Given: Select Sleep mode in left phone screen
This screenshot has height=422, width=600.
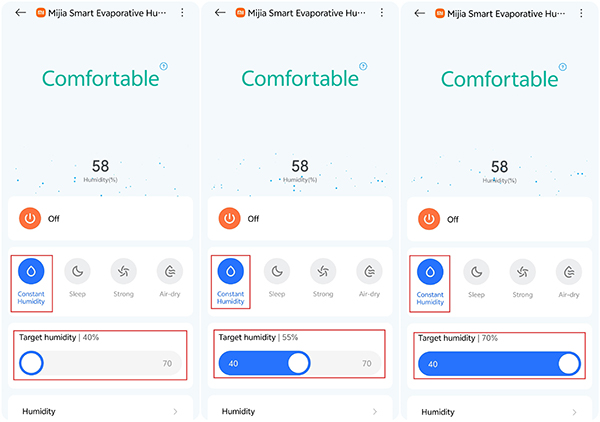Looking at the screenshot, I should tap(77, 271).
